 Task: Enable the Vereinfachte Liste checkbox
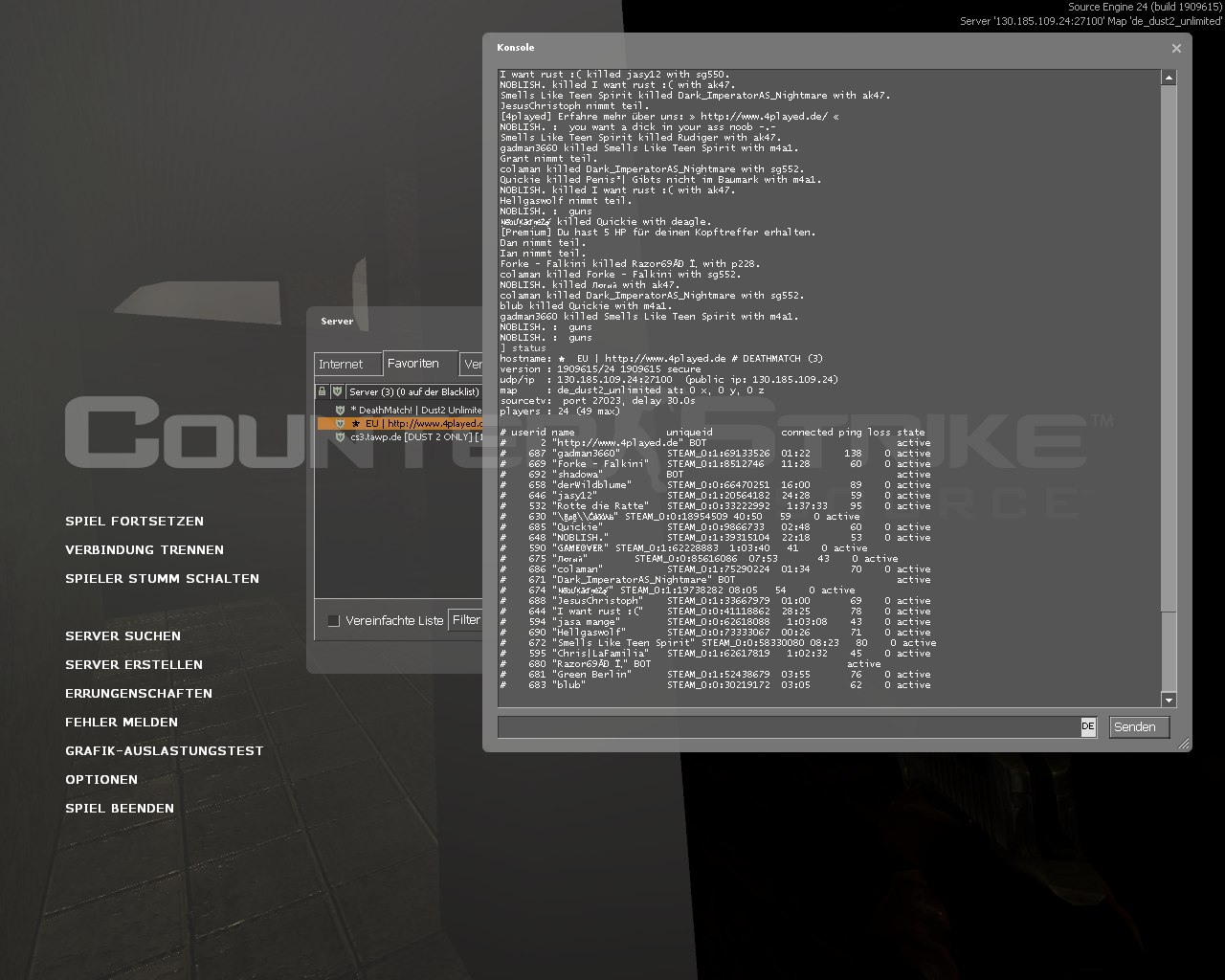333,620
